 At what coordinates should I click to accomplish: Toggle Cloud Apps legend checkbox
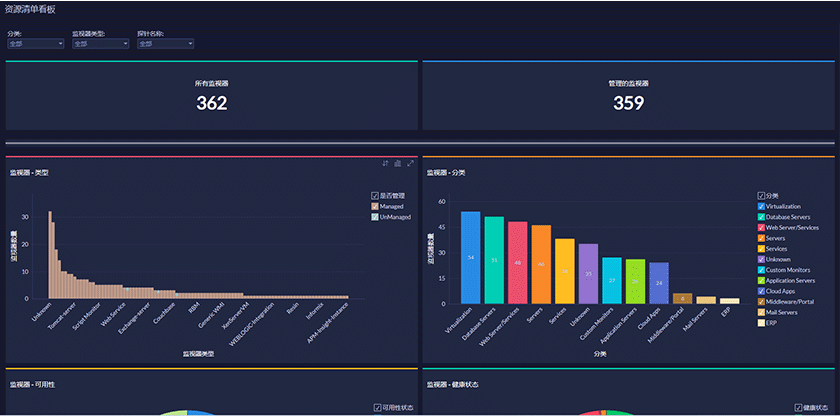pos(761,291)
